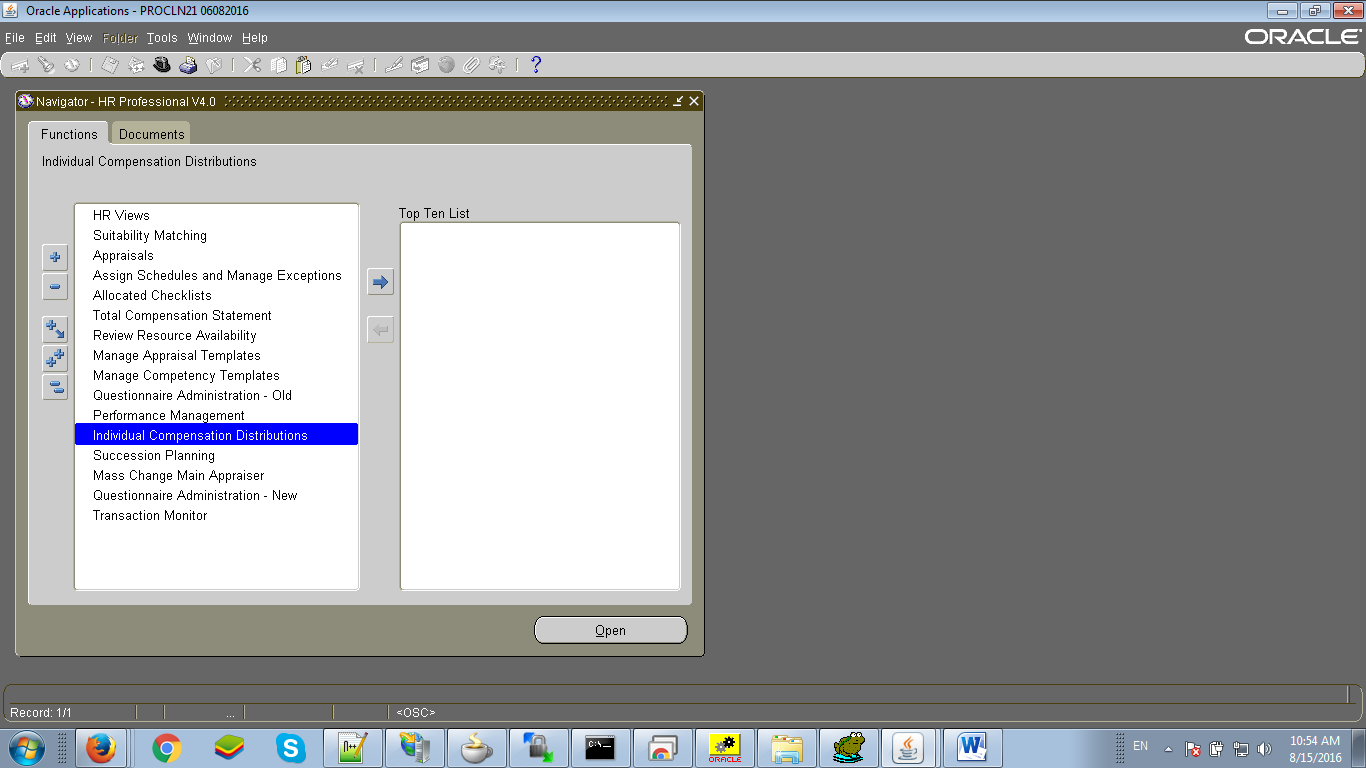Click the Collapse All button
1366x768 pixels.
(x=55, y=387)
